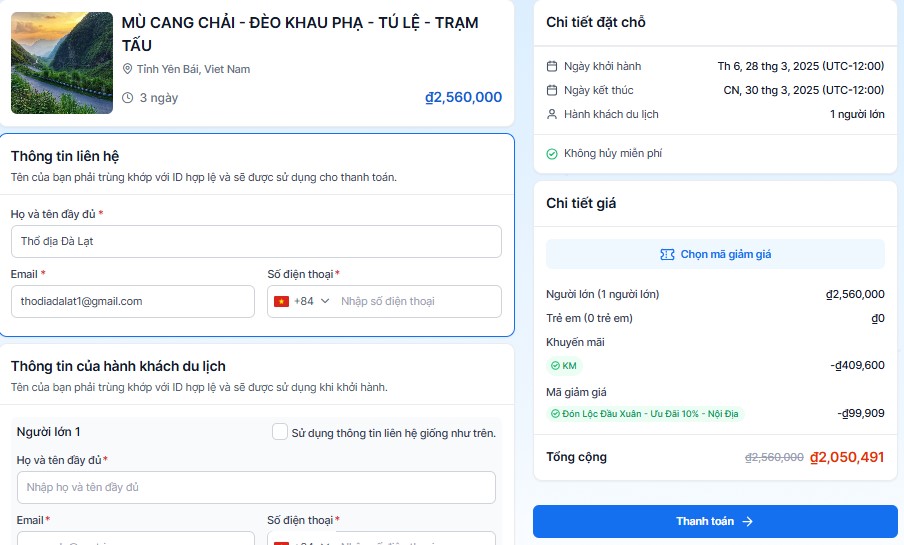The height and width of the screenshot is (545, 904).
Task: Click the KM promotion tag
Action: coord(564,366)
